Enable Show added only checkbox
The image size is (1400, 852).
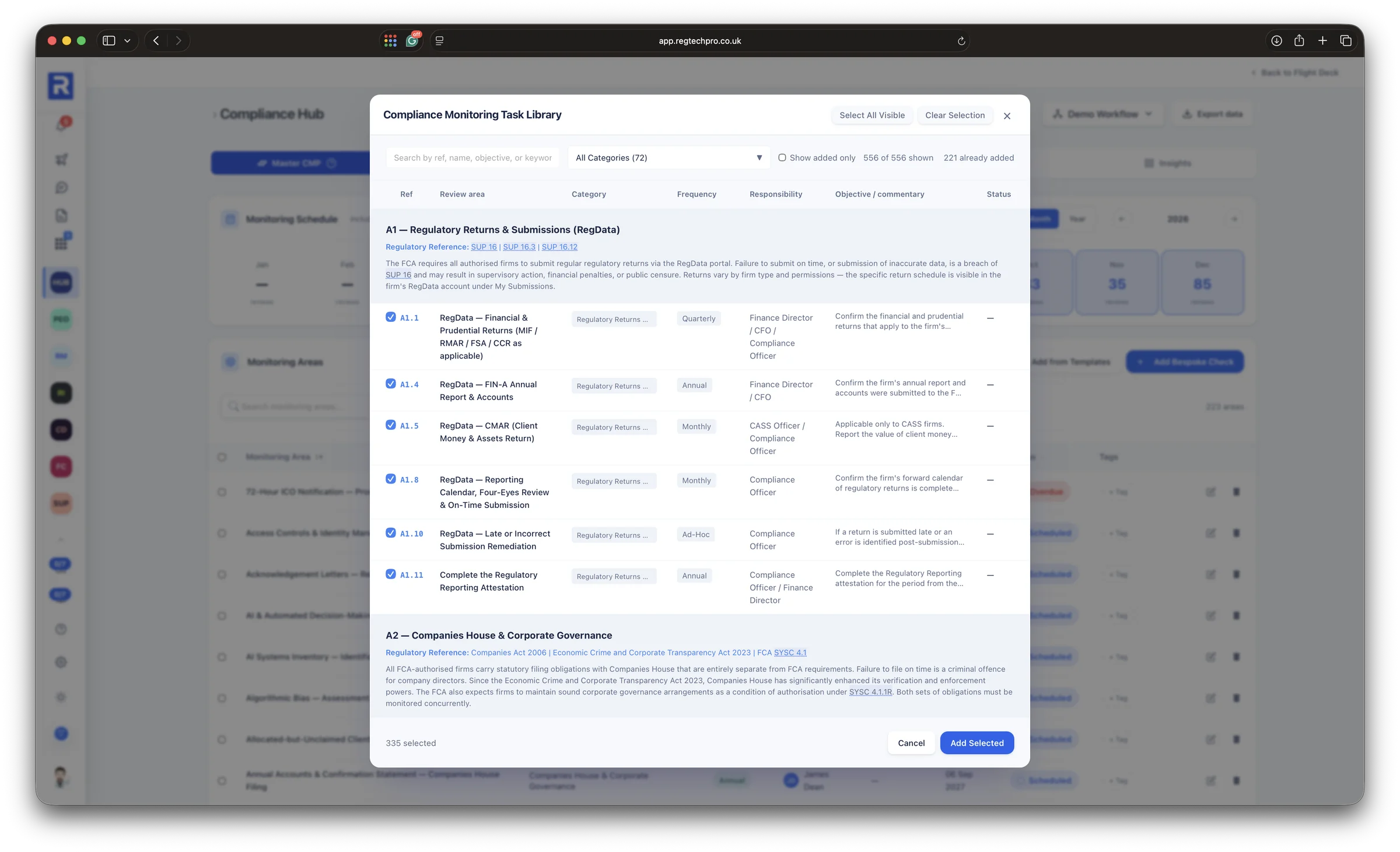click(782, 157)
